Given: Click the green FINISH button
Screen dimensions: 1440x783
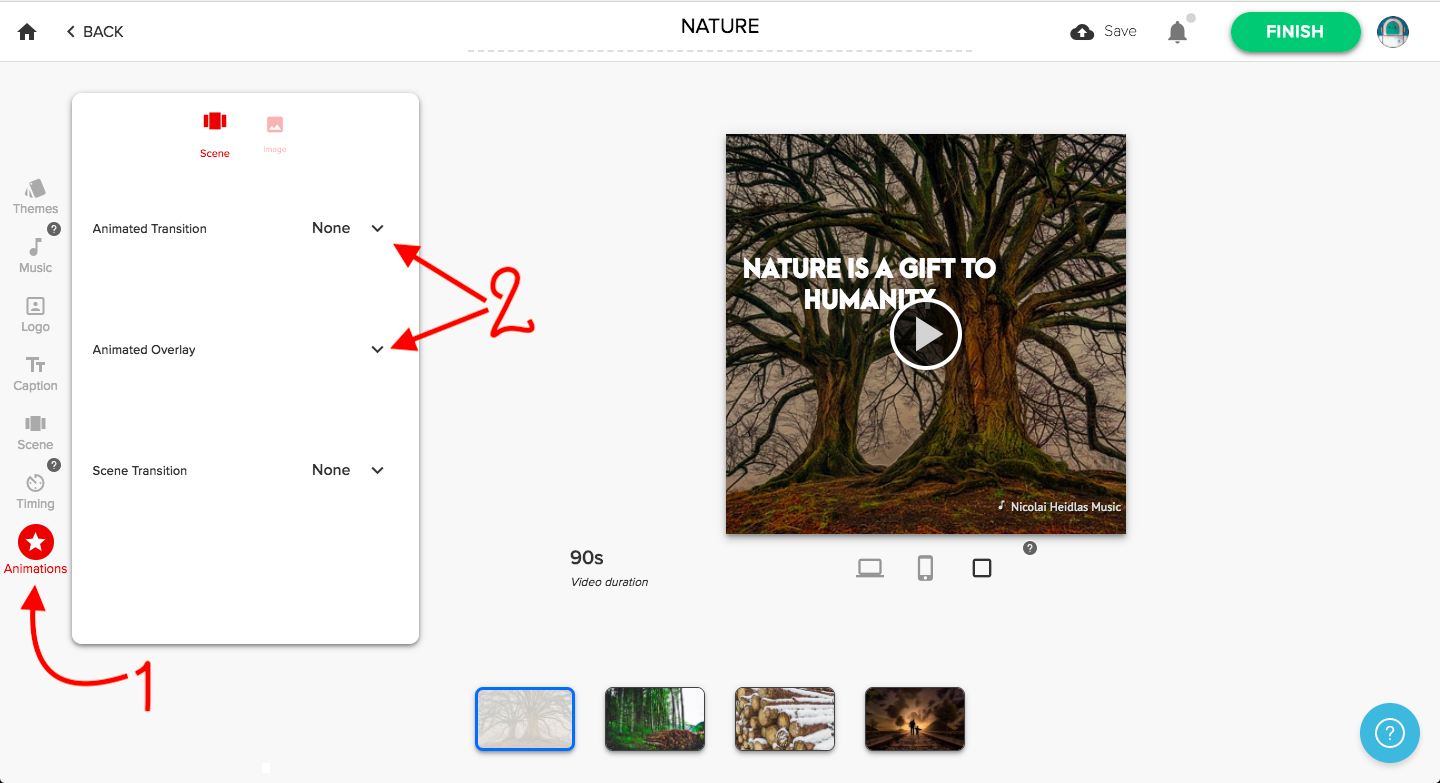Looking at the screenshot, I should coord(1295,32).
